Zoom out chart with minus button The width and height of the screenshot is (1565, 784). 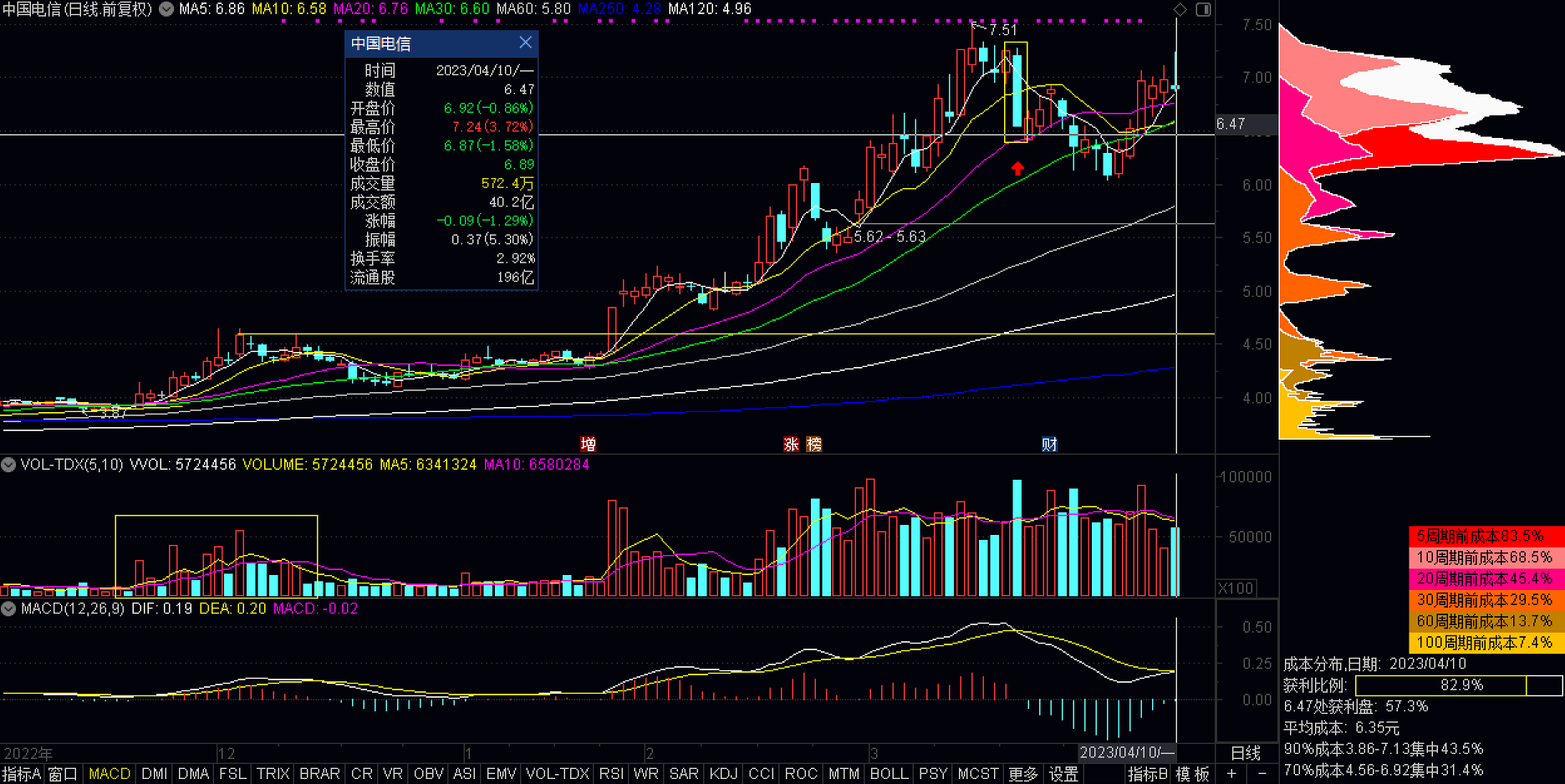pos(1262,774)
